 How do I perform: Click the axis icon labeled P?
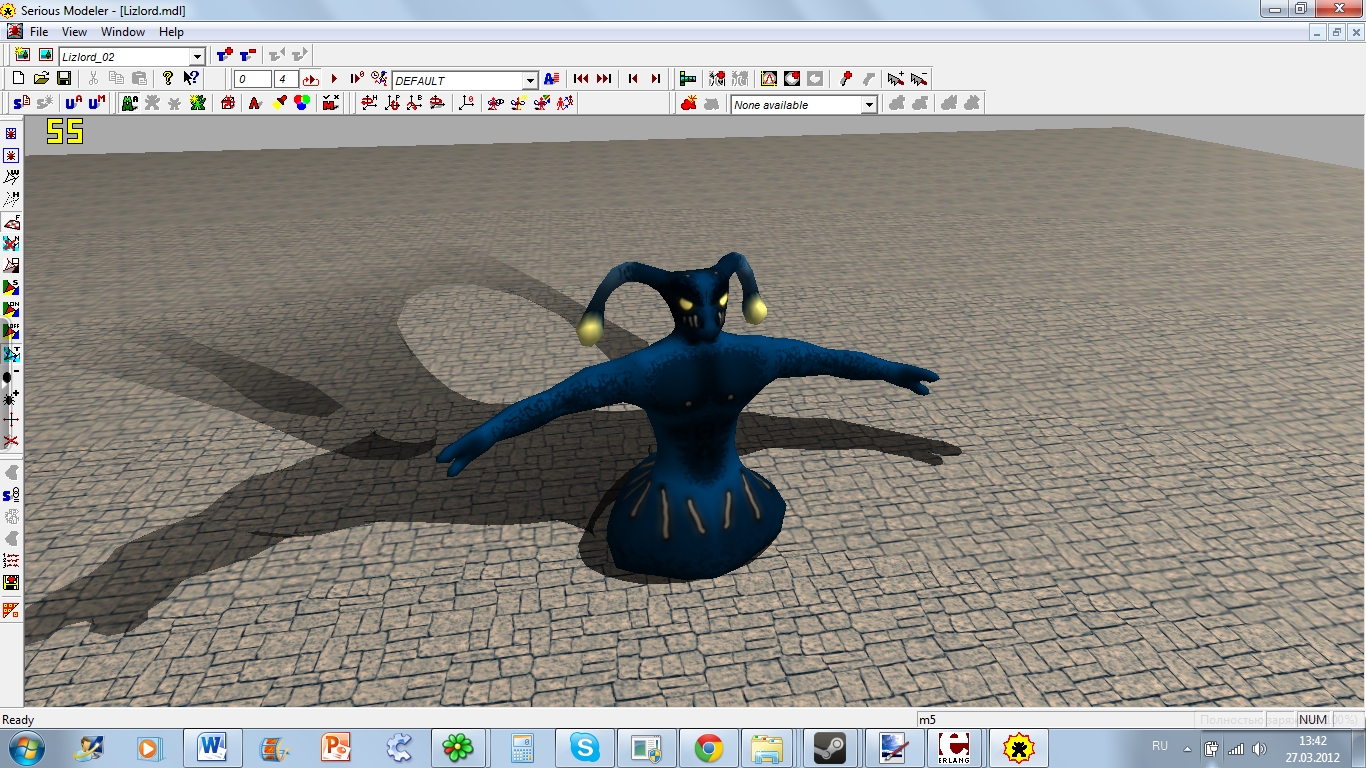392,103
